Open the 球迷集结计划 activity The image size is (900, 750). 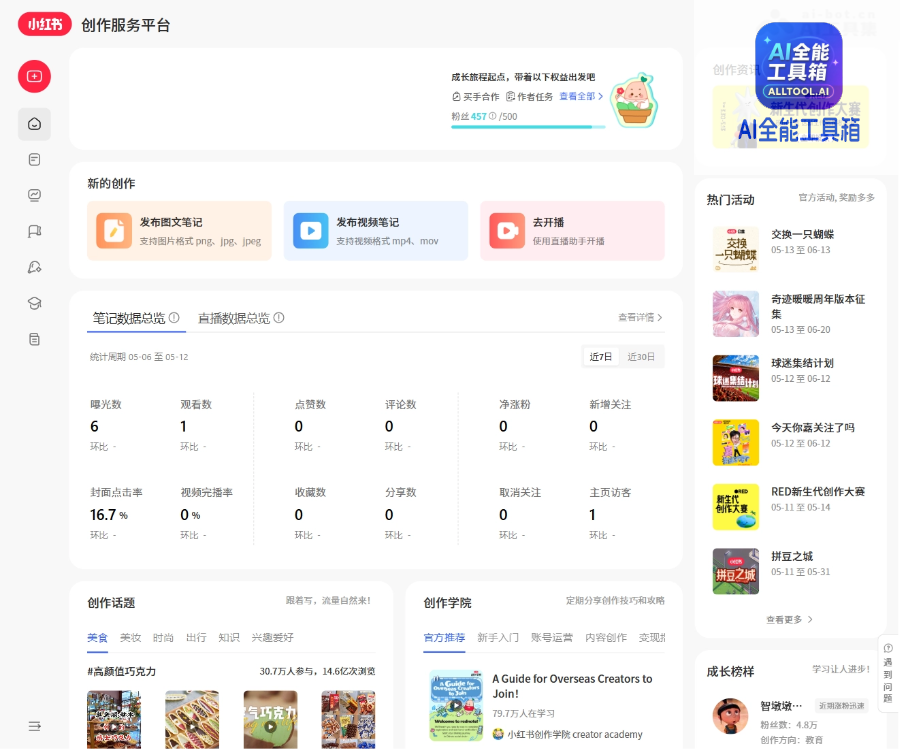tap(802, 363)
